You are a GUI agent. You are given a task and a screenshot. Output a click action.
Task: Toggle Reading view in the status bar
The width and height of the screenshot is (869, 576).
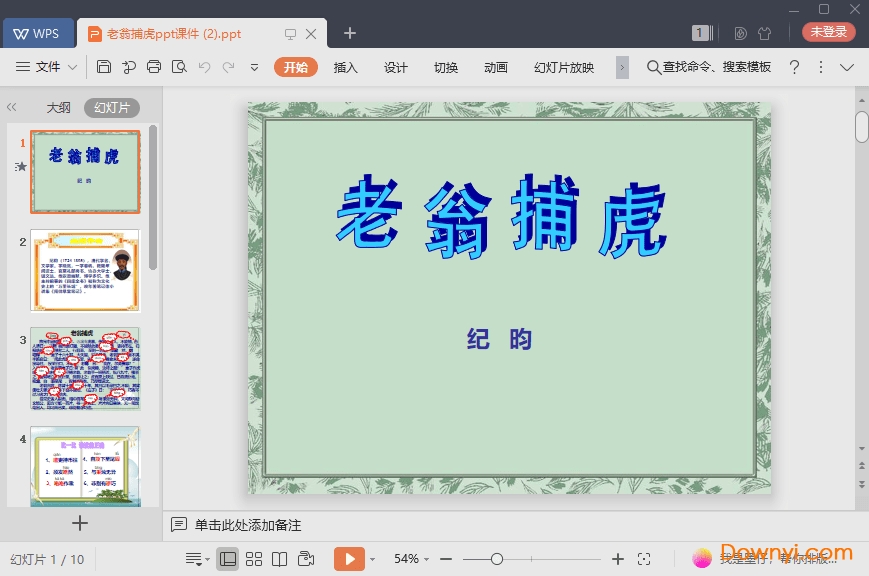pos(280,559)
